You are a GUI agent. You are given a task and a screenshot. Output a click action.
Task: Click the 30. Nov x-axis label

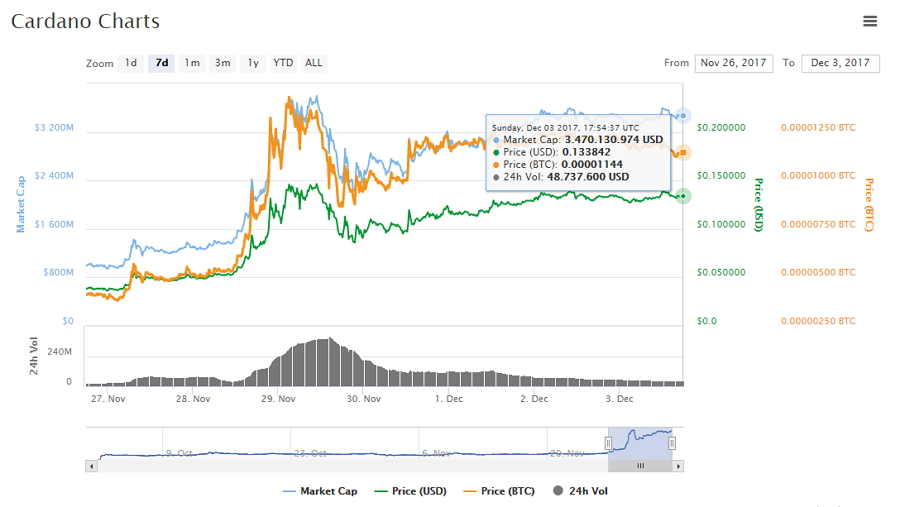point(364,399)
